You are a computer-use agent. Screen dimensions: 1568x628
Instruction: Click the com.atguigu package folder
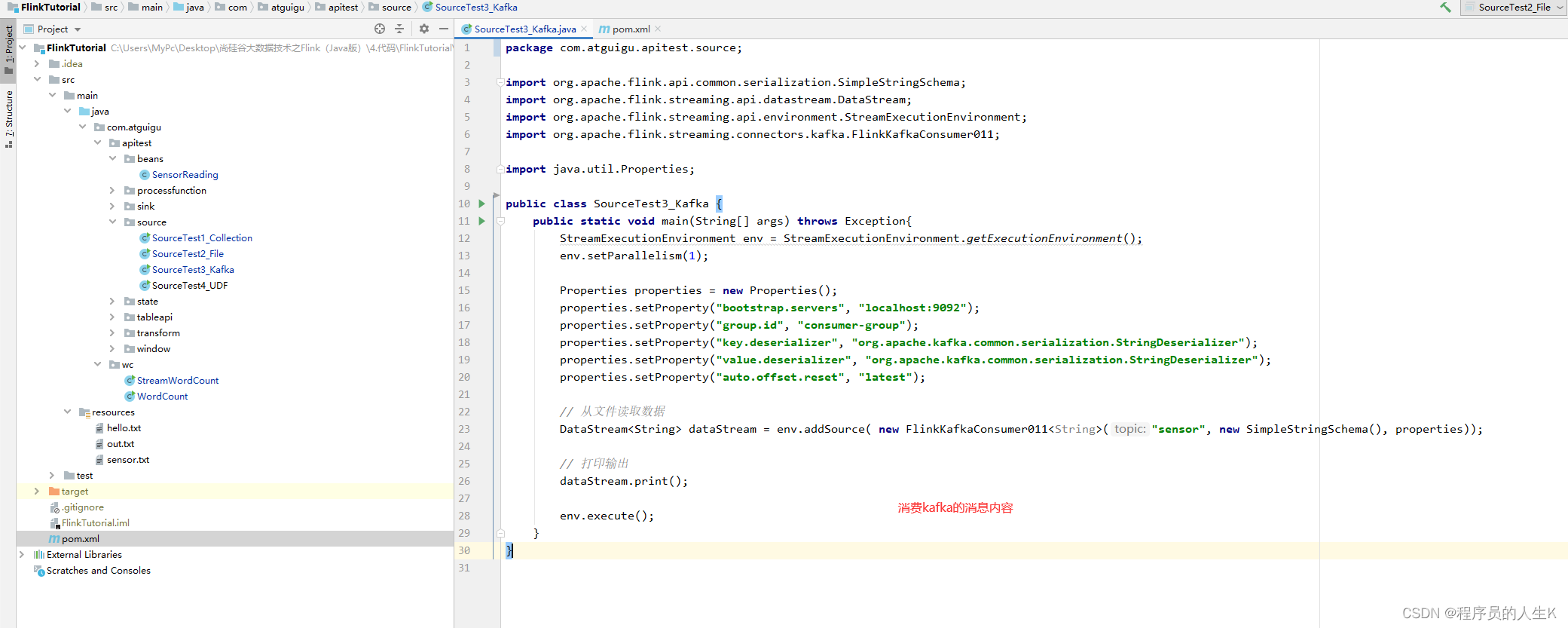[133, 127]
